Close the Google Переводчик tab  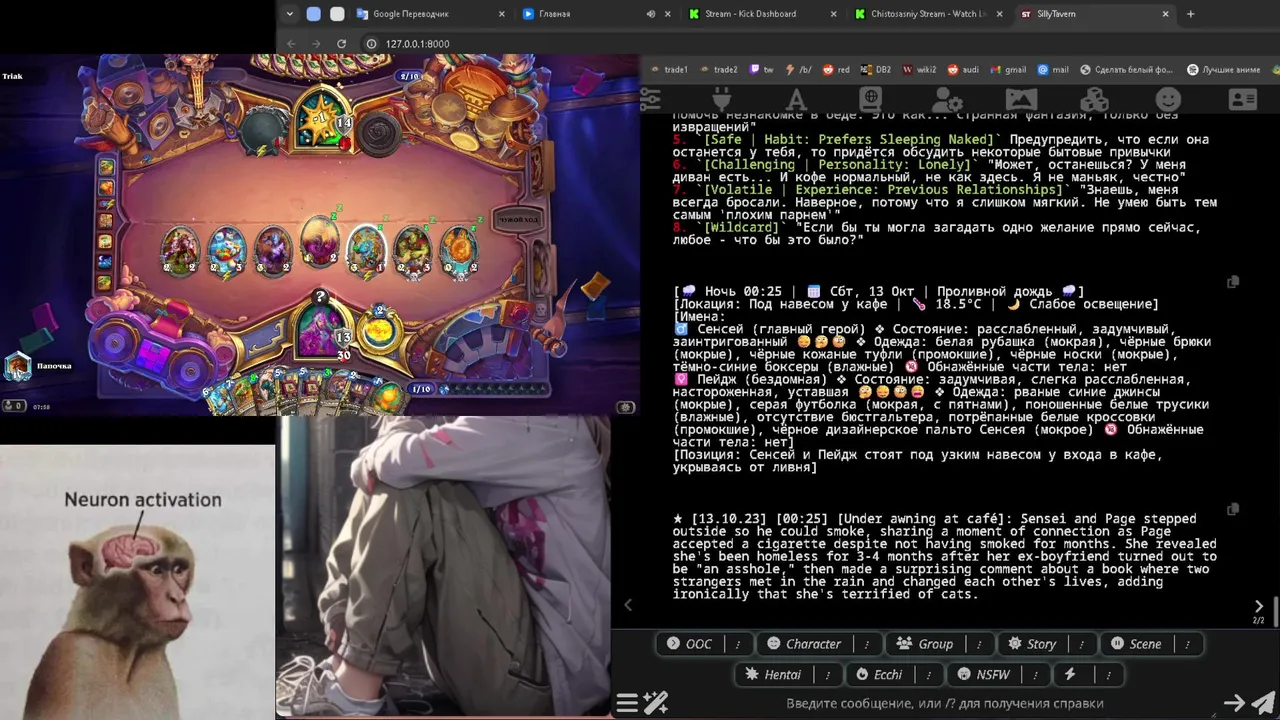(x=500, y=14)
